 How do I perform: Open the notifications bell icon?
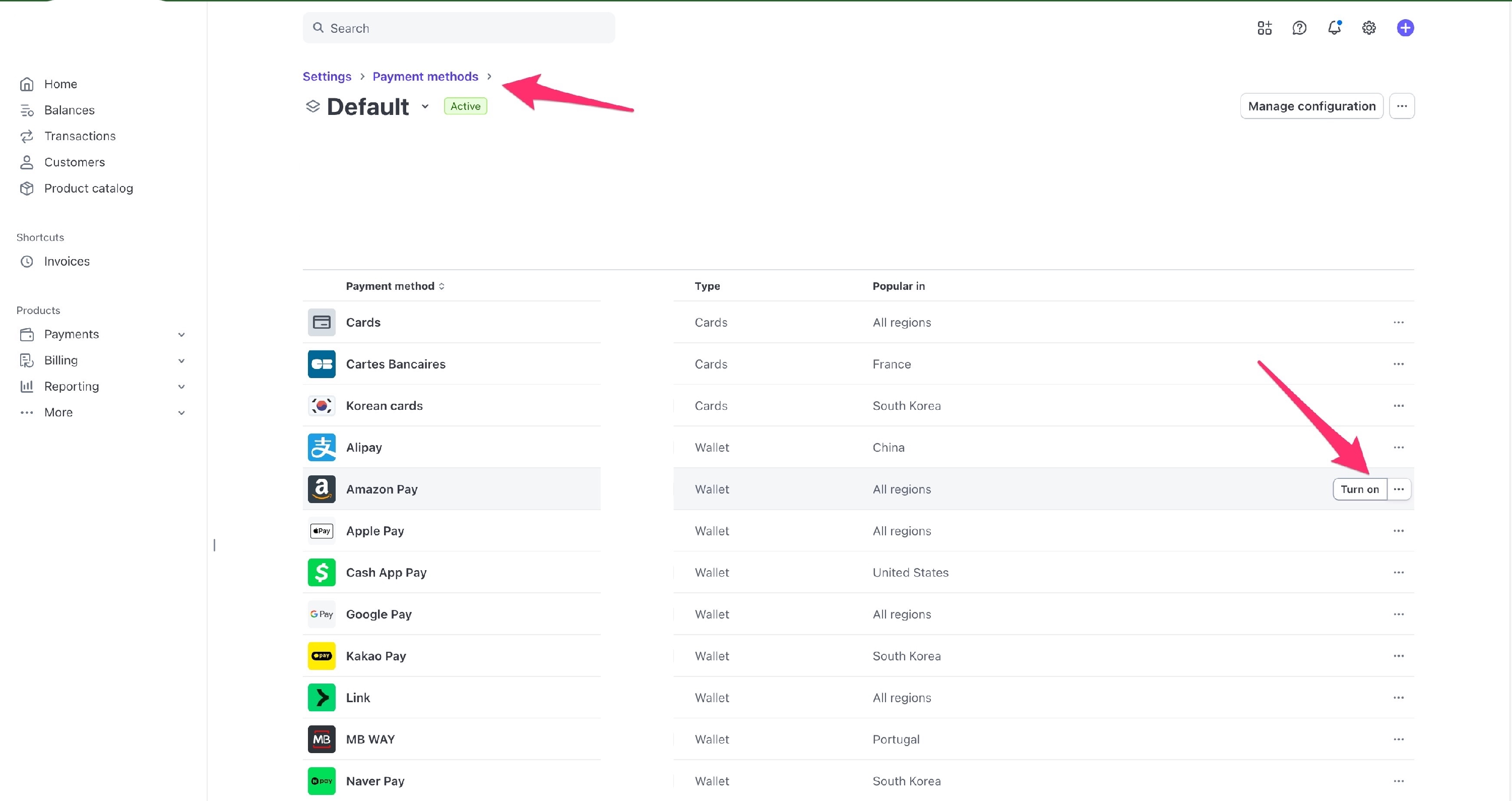1334,28
